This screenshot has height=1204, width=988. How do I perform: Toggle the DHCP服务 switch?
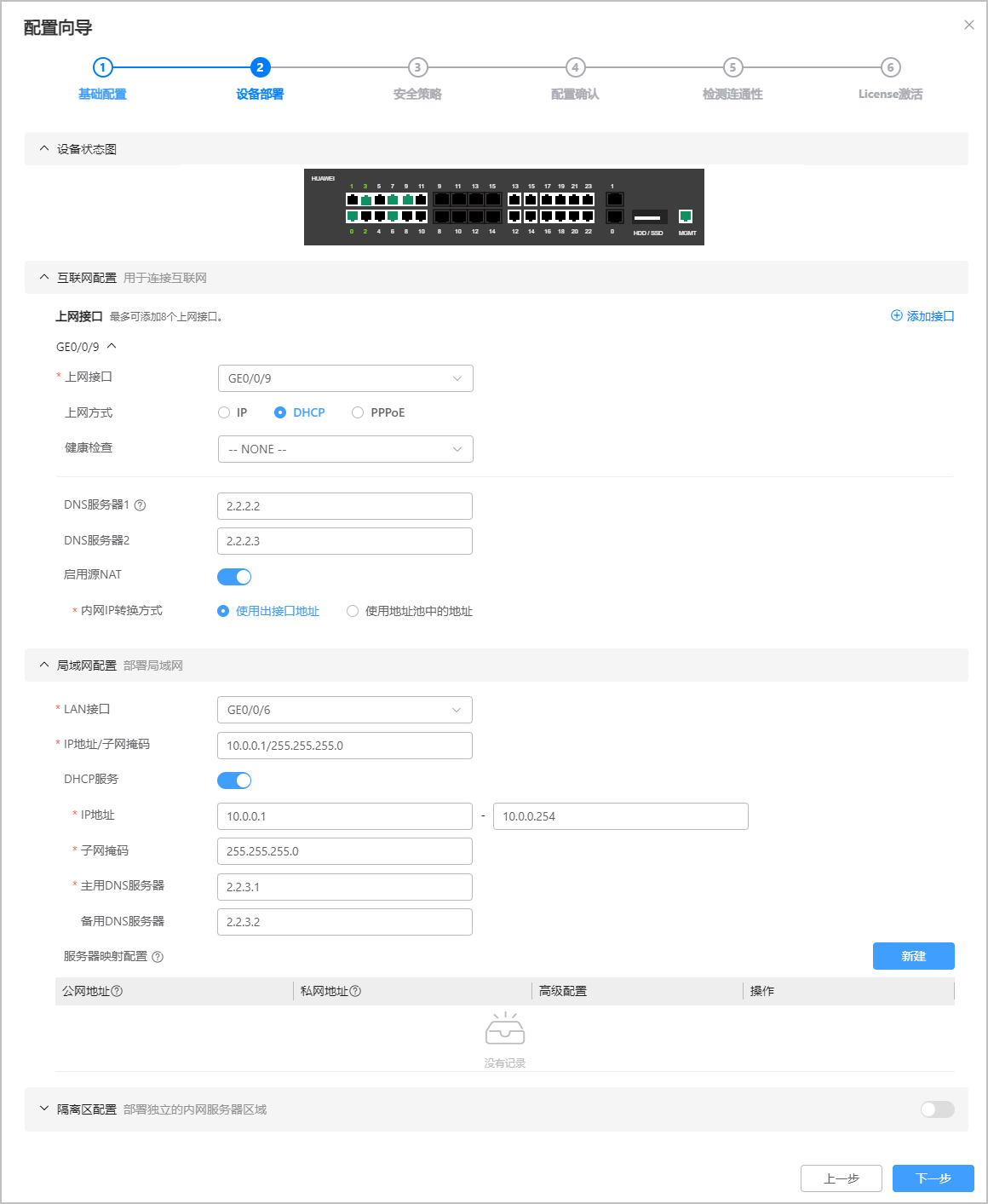[x=234, y=781]
